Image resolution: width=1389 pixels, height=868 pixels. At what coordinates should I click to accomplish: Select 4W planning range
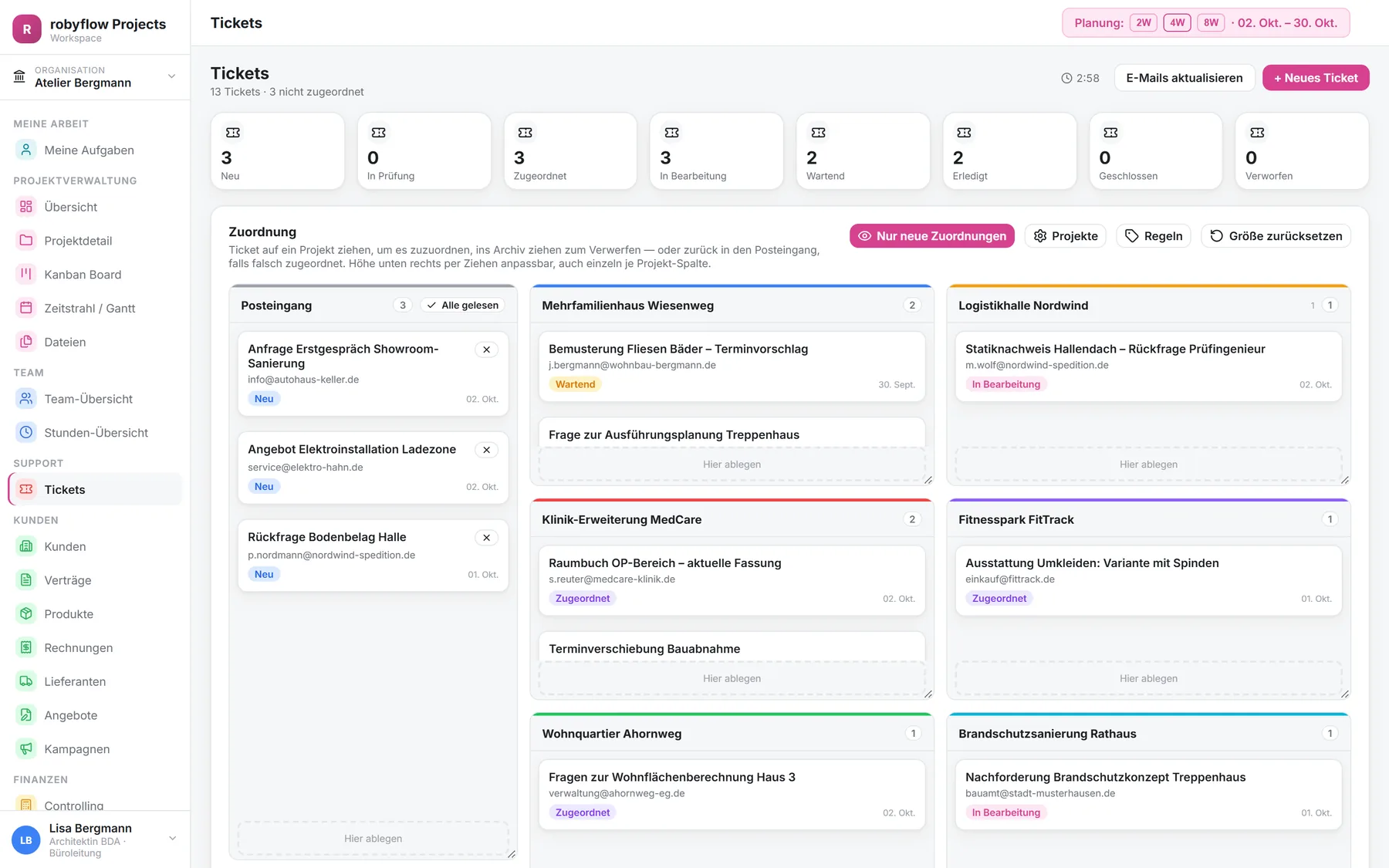click(1177, 23)
